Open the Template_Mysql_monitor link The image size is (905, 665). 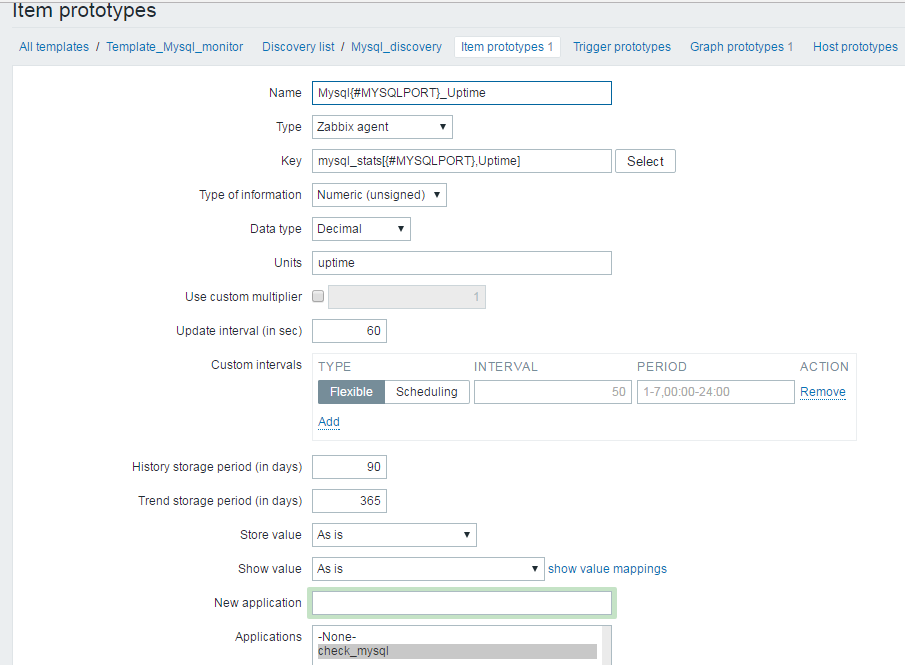tap(174, 47)
